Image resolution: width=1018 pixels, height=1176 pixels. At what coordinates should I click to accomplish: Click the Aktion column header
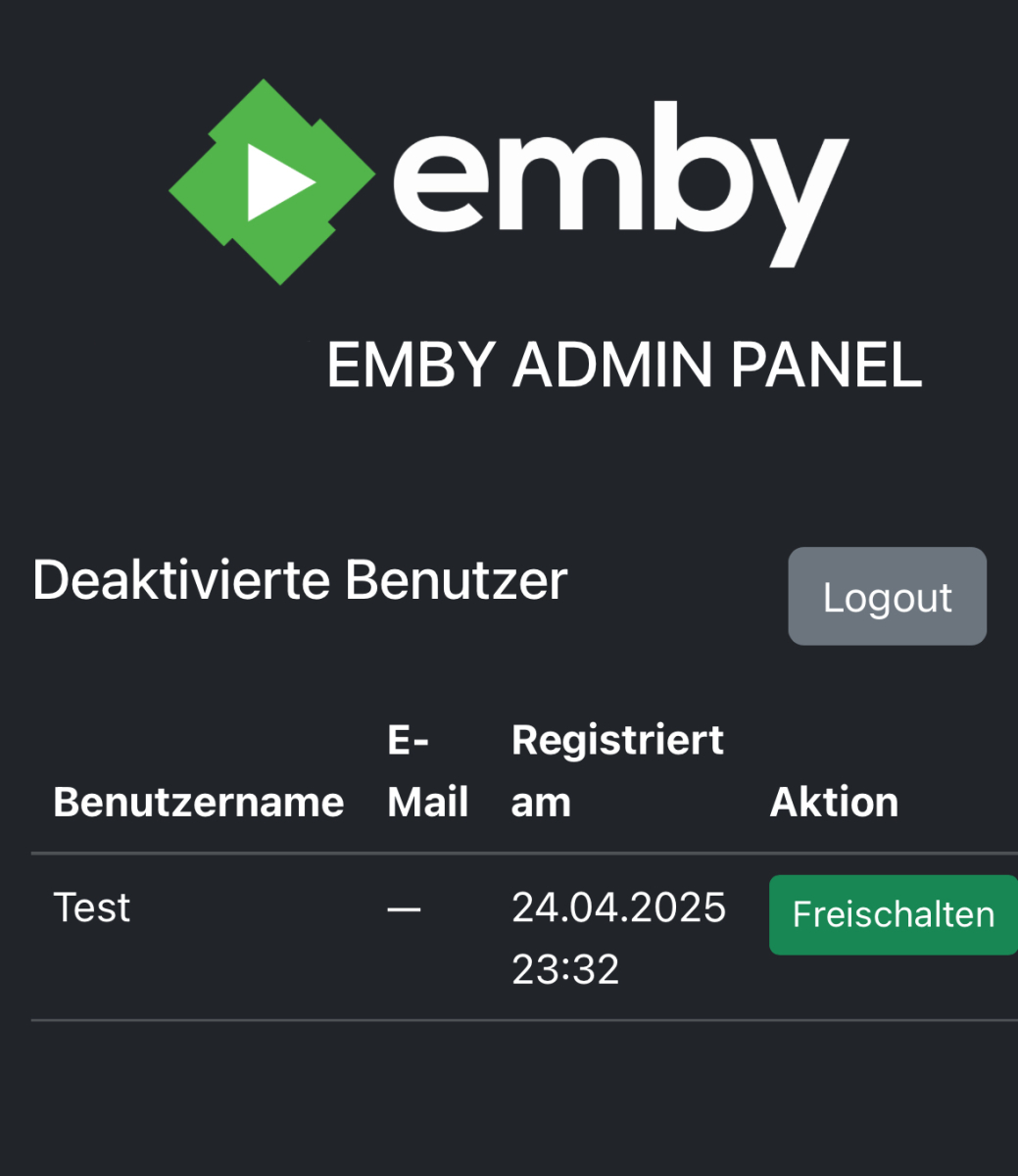(x=835, y=802)
